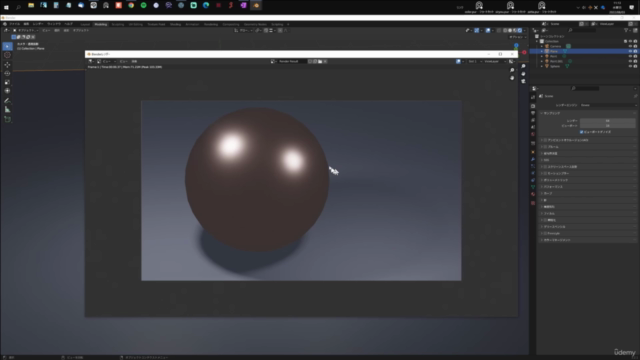Switch to Sculpting workspace tab

tap(118, 24)
